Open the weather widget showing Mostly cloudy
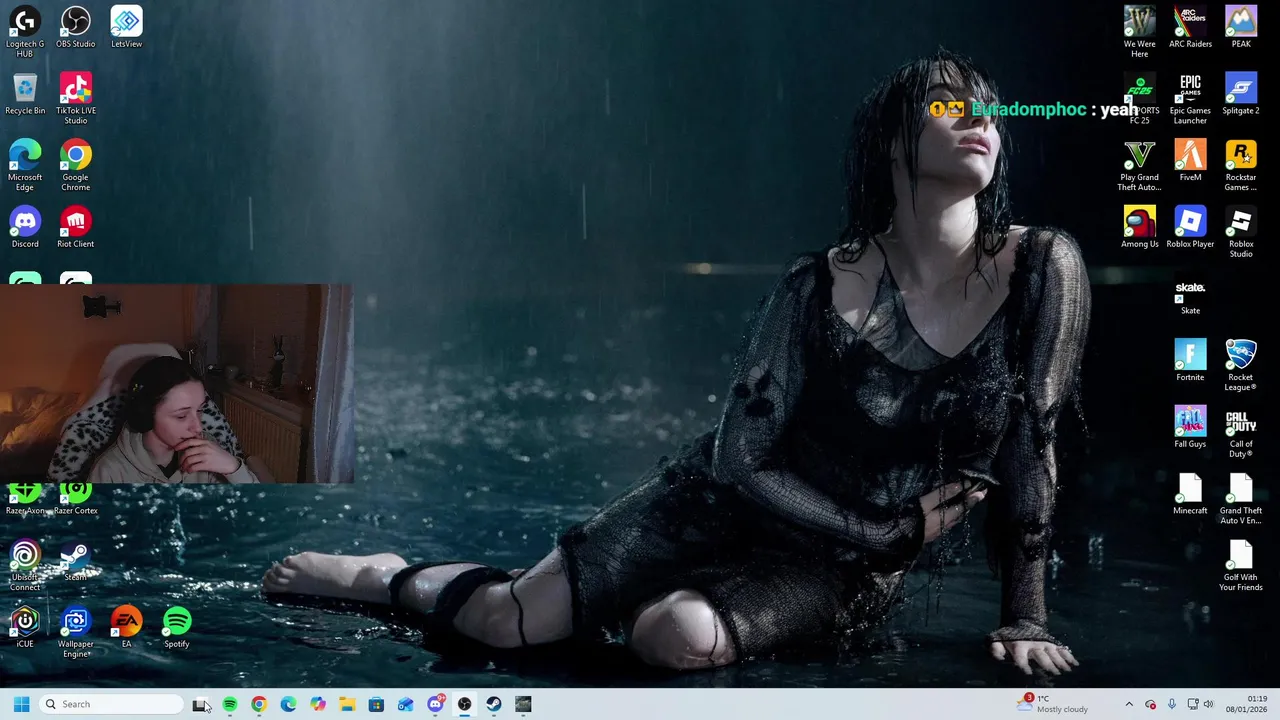 (x=1052, y=704)
